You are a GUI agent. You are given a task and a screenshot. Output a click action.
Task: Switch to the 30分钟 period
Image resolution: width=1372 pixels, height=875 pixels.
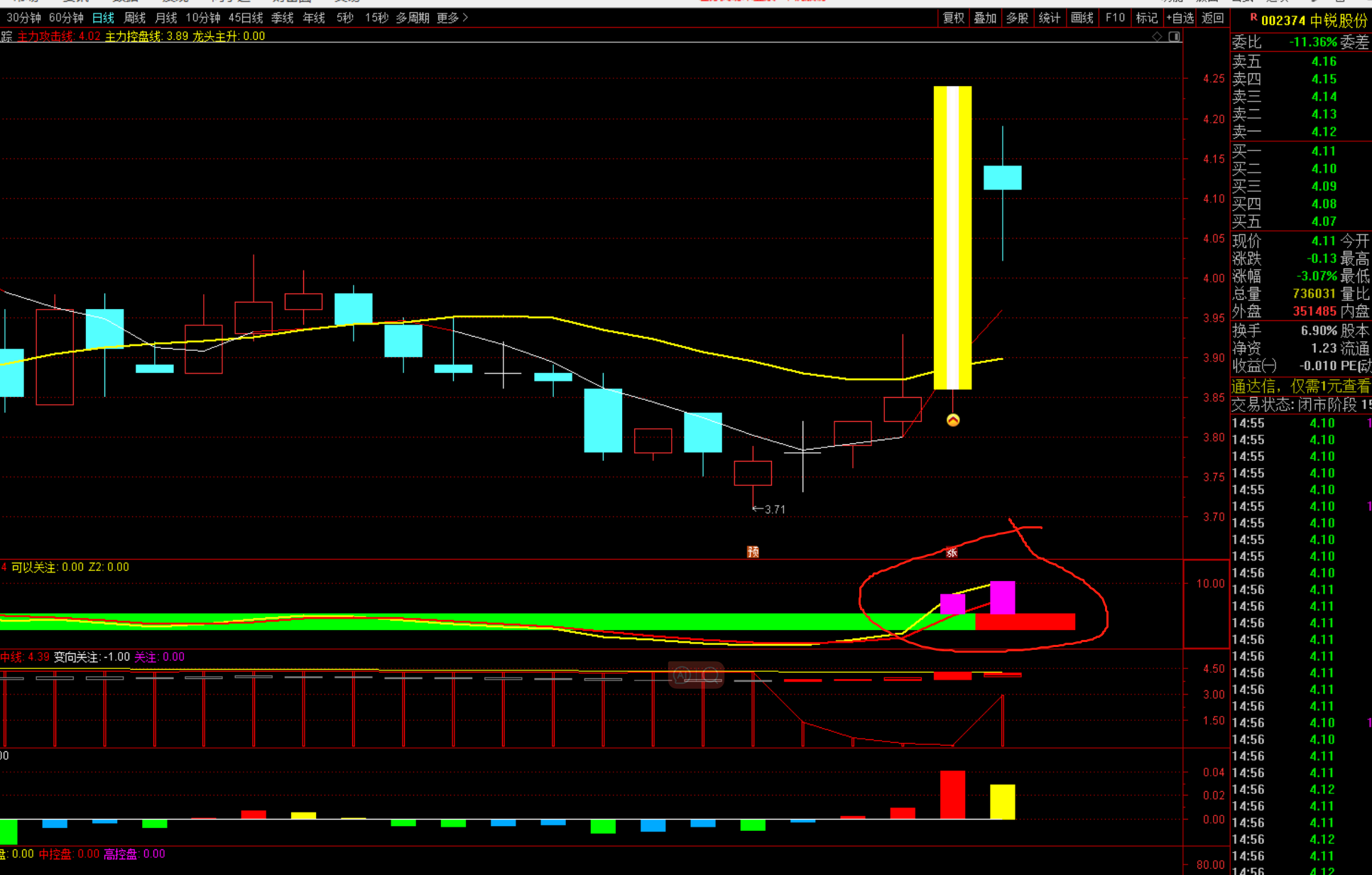(x=23, y=18)
